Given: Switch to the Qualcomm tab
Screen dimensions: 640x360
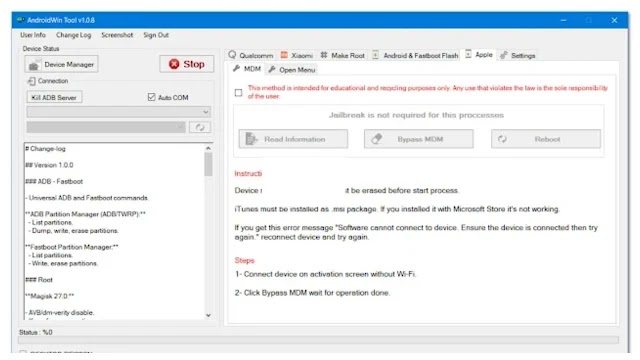Looking at the screenshot, I should 251,55.
